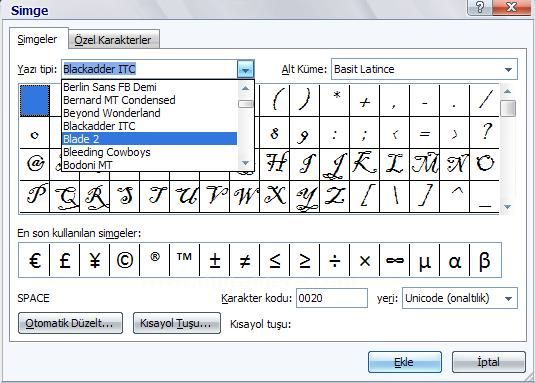Choose Berlin Sans FB Demi font

149,87
